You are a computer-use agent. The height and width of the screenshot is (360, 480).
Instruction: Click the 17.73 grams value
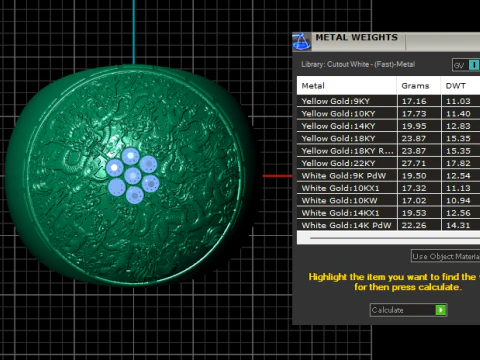[414, 114]
